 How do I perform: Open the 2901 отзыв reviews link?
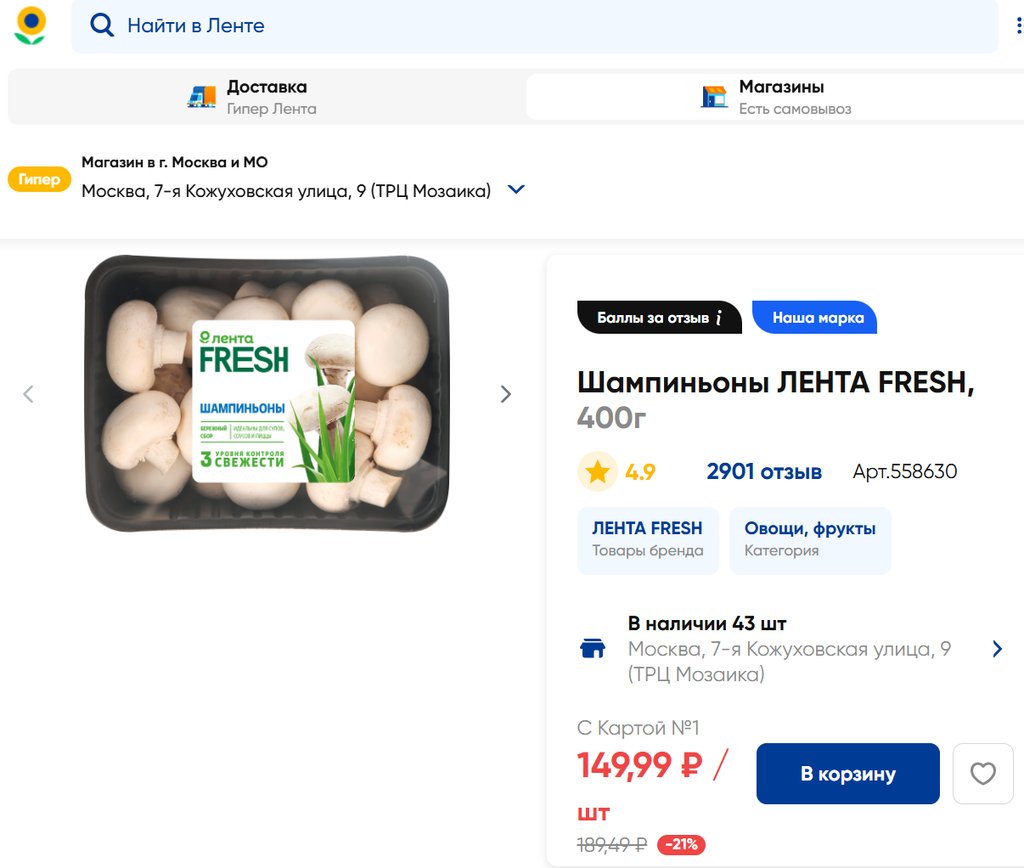[x=764, y=471]
